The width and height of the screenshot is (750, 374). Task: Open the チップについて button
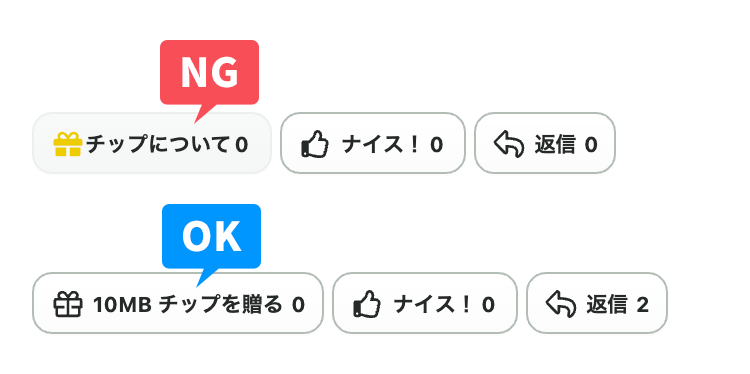tap(152, 143)
